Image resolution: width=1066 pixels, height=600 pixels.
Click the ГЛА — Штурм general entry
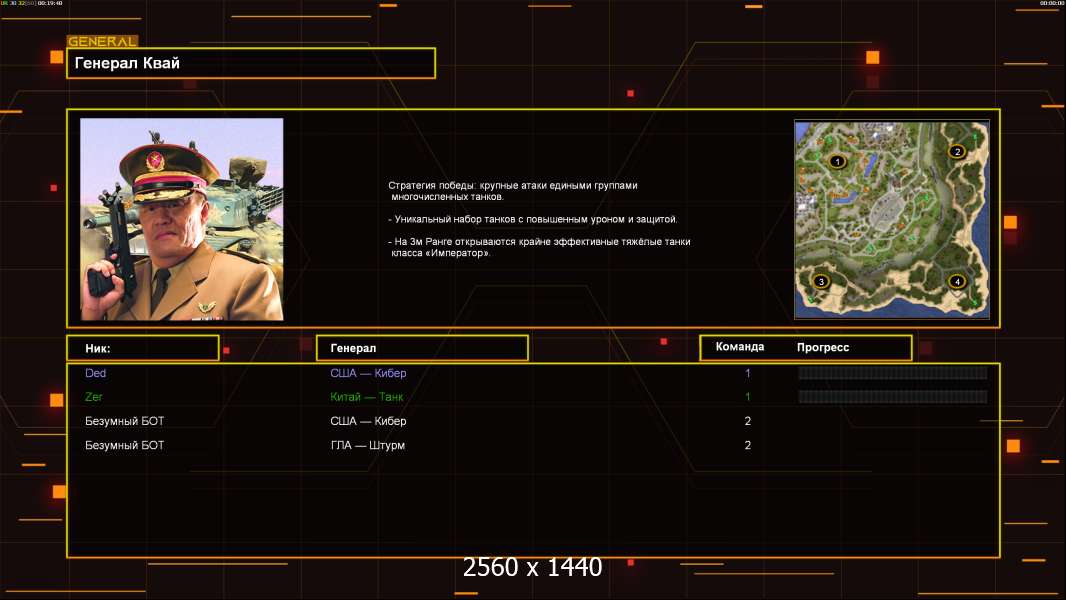[x=367, y=445]
